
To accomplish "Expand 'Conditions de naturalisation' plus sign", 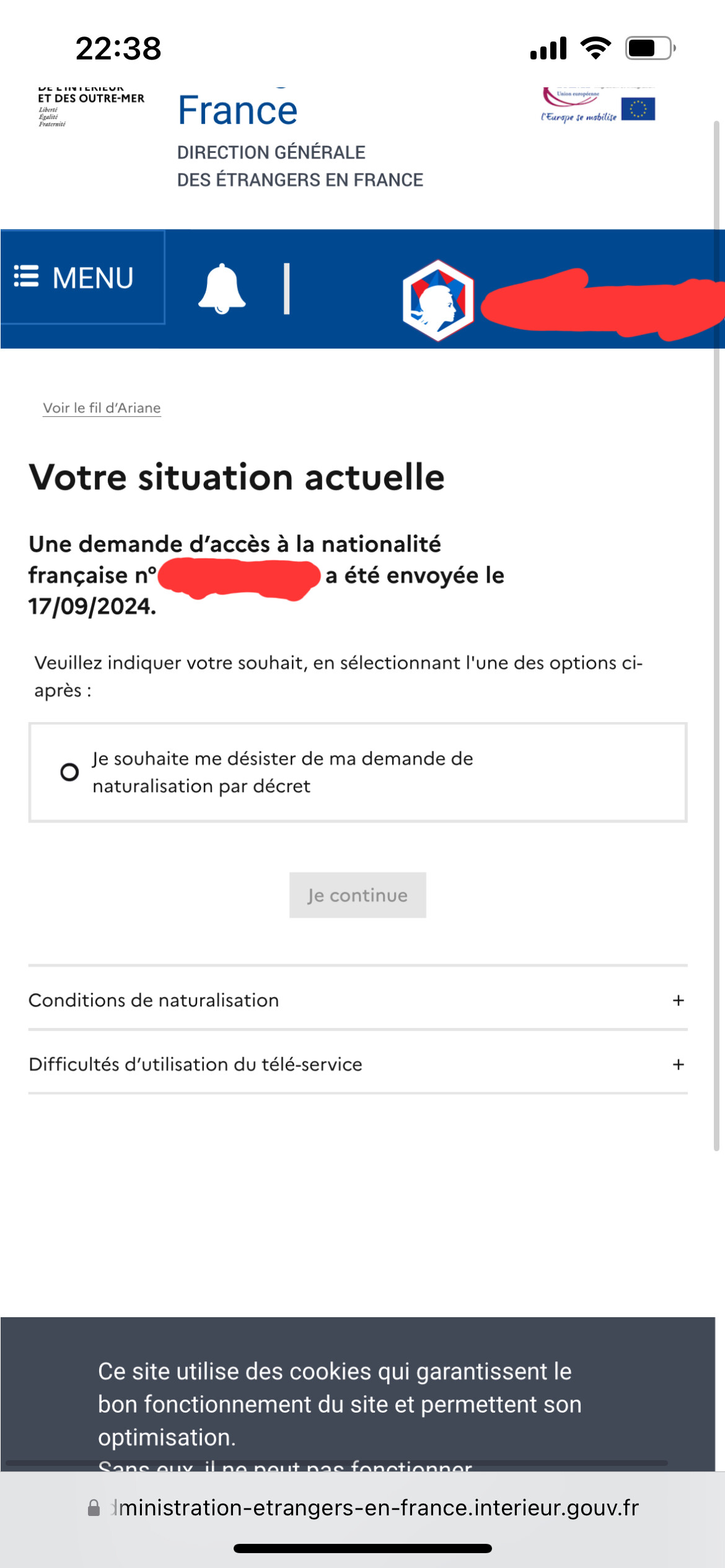I will [679, 1000].
